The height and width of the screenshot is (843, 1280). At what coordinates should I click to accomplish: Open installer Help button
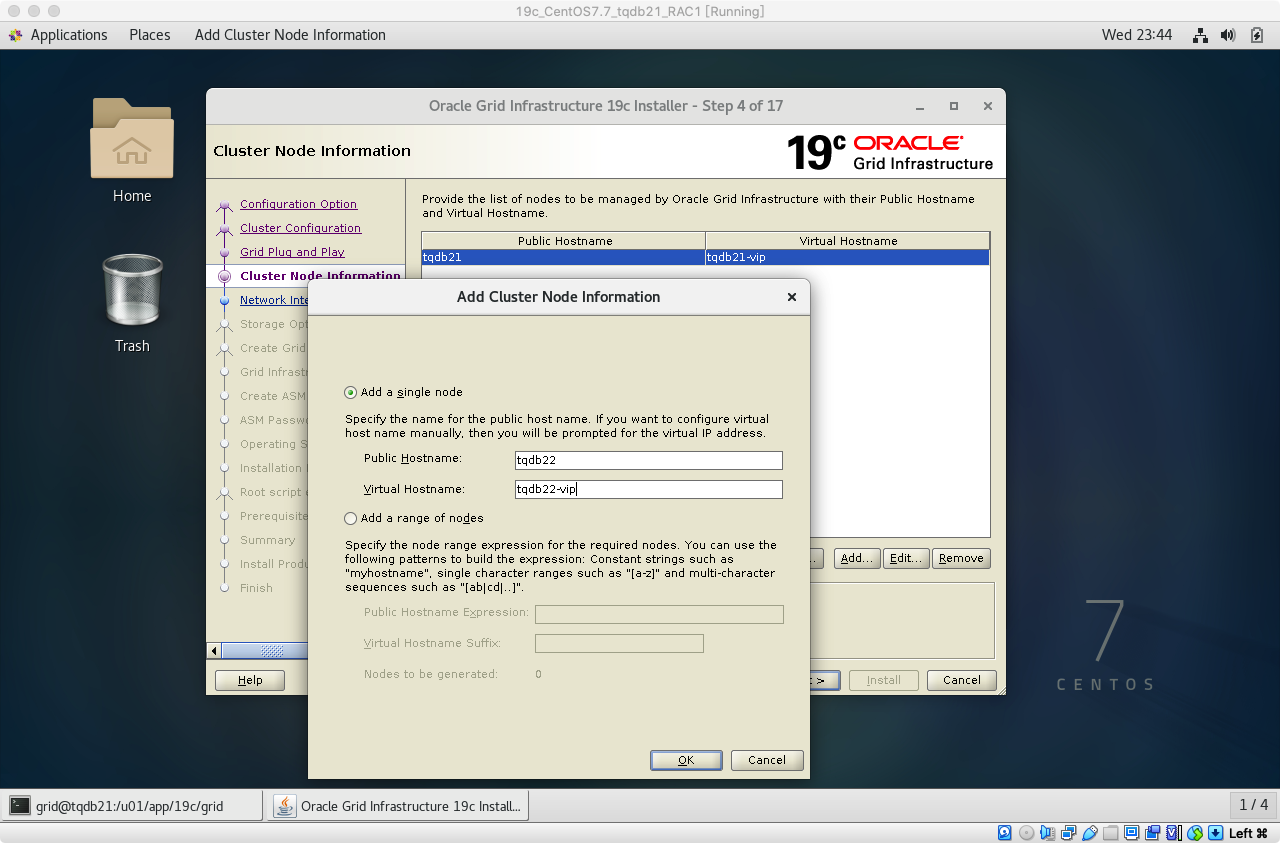[250, 680]
